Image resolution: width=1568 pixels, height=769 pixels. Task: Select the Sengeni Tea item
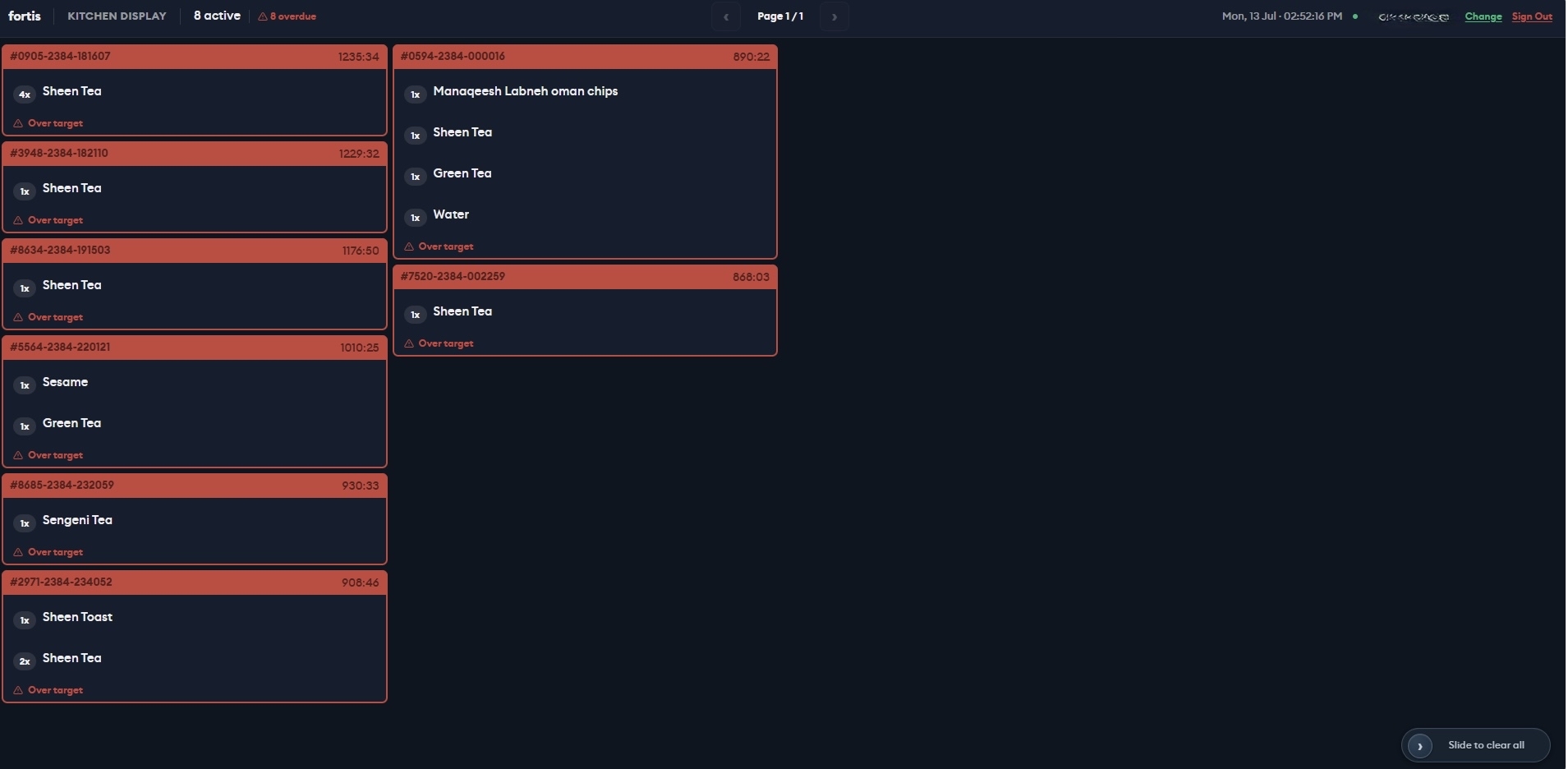click(77, 520)
